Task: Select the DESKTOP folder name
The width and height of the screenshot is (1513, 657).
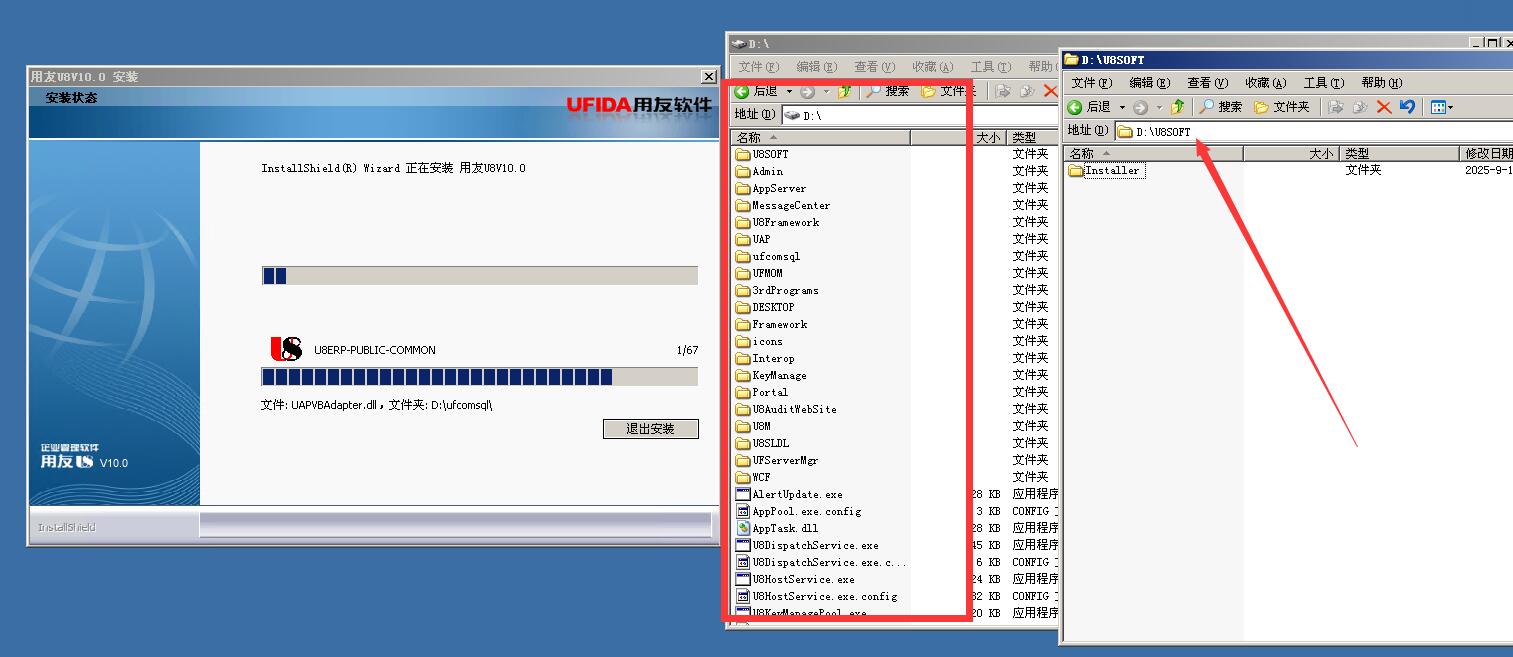Action: click(x=774, y=308)
